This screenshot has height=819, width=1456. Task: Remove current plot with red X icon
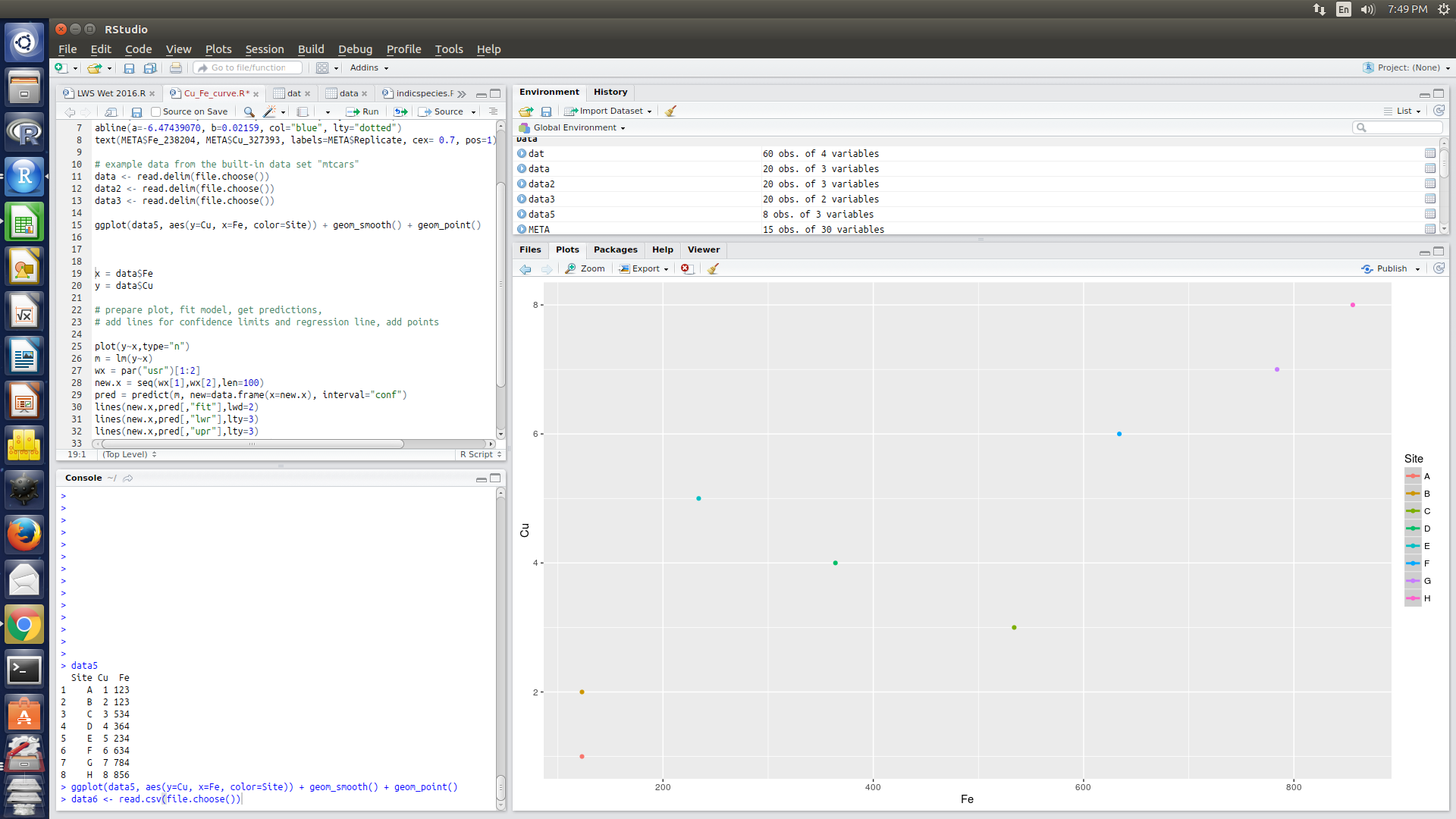coord(686,268)
